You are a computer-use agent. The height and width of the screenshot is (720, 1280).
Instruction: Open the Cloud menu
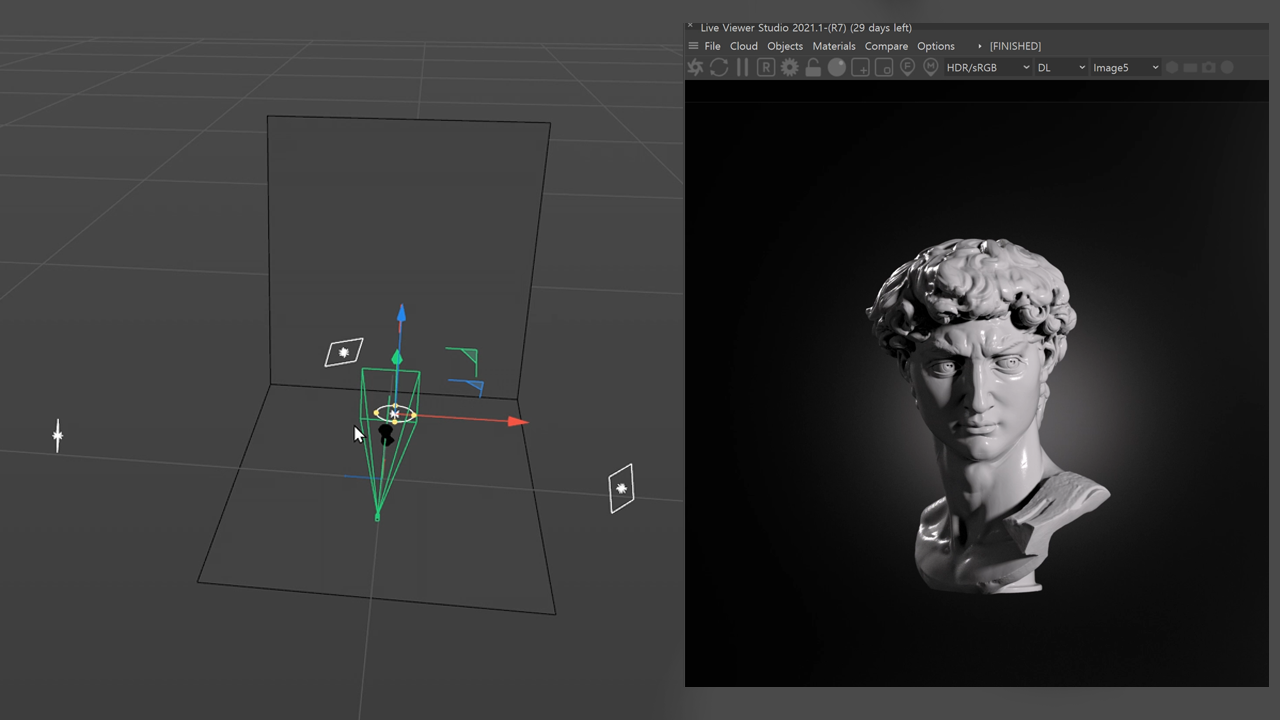pyautogui.click(x=744, y=46)
